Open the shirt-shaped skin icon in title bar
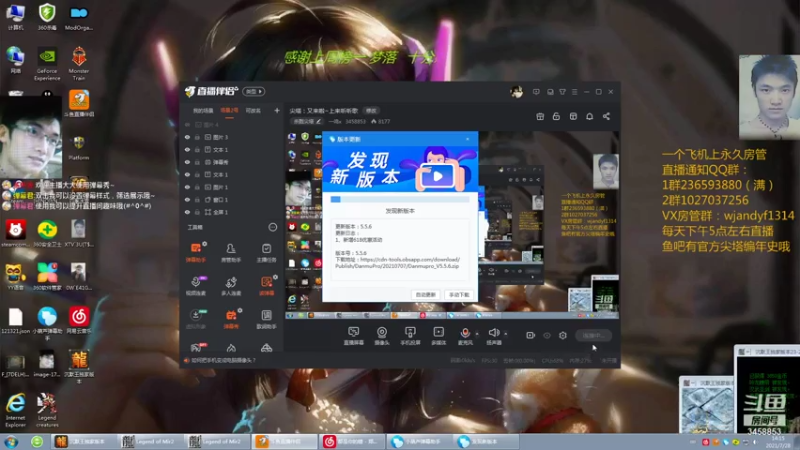Viewport: 800px width, 450px height. click(x=562, y=92)
